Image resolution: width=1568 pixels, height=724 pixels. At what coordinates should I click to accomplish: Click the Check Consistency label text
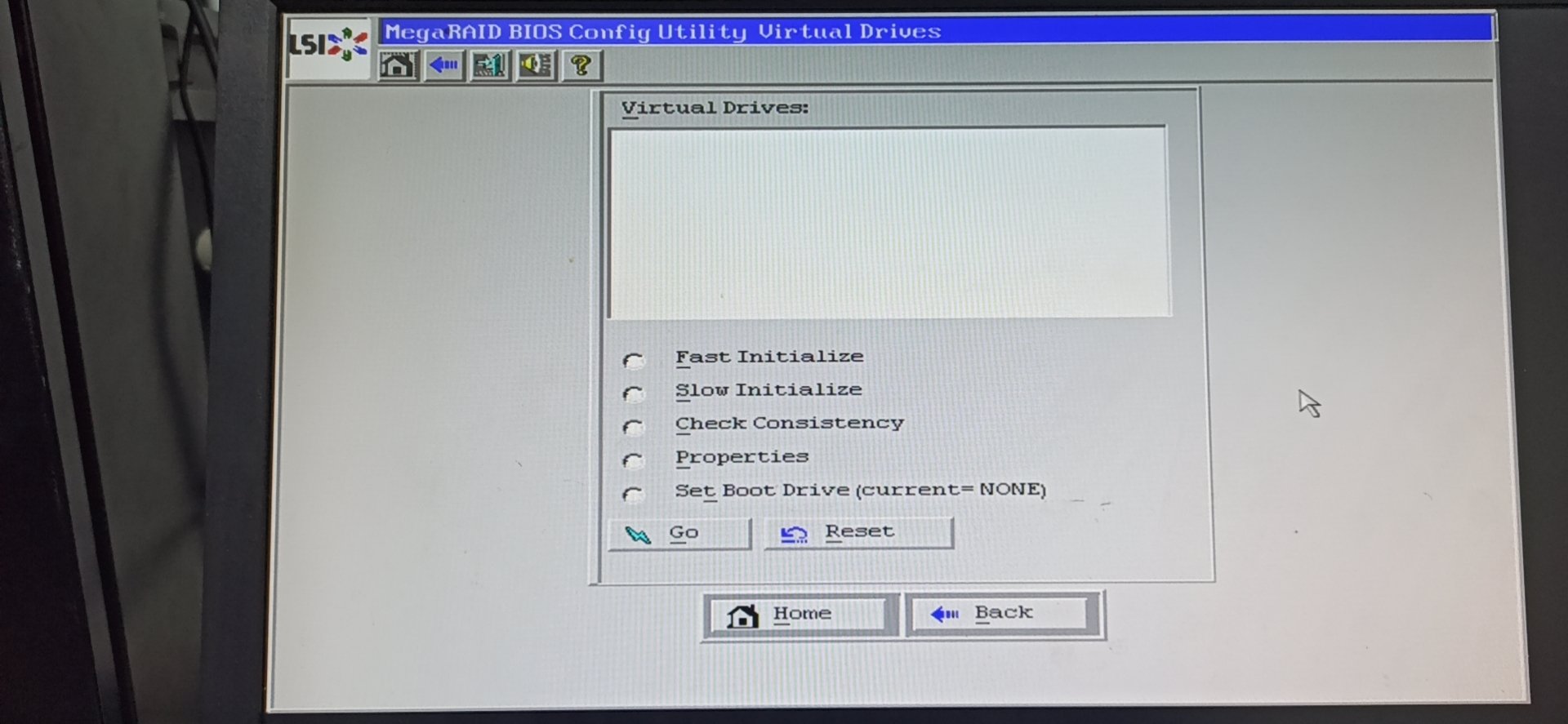tap(790, 424)
